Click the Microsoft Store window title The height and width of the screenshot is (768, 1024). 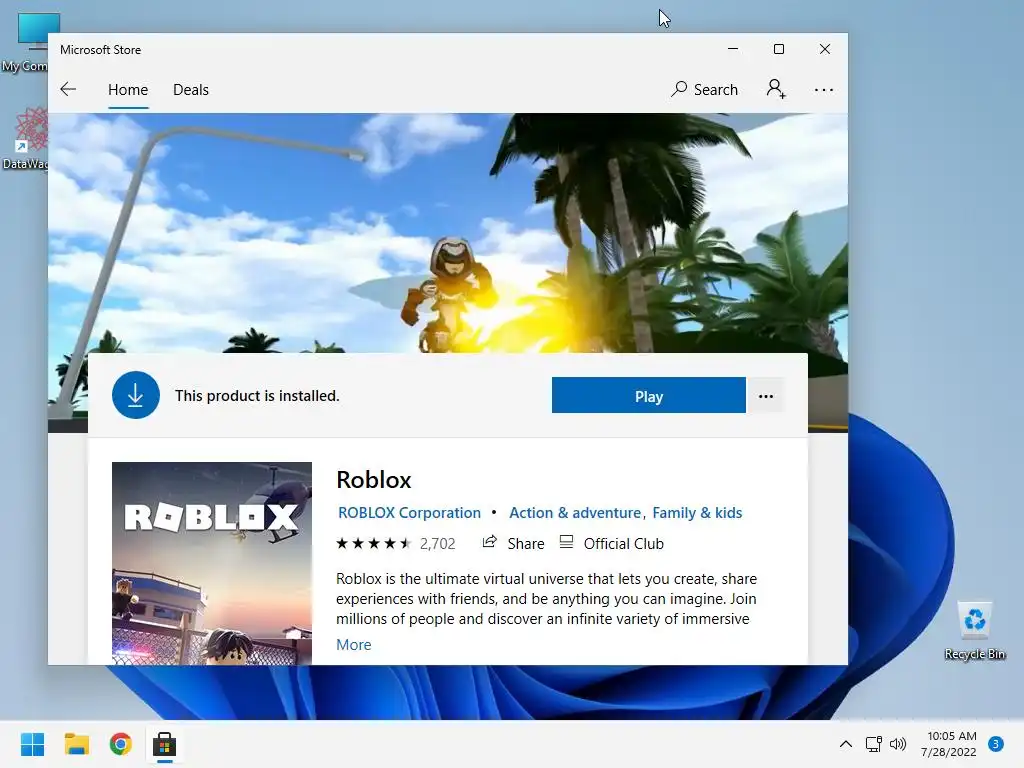point(101,50)
